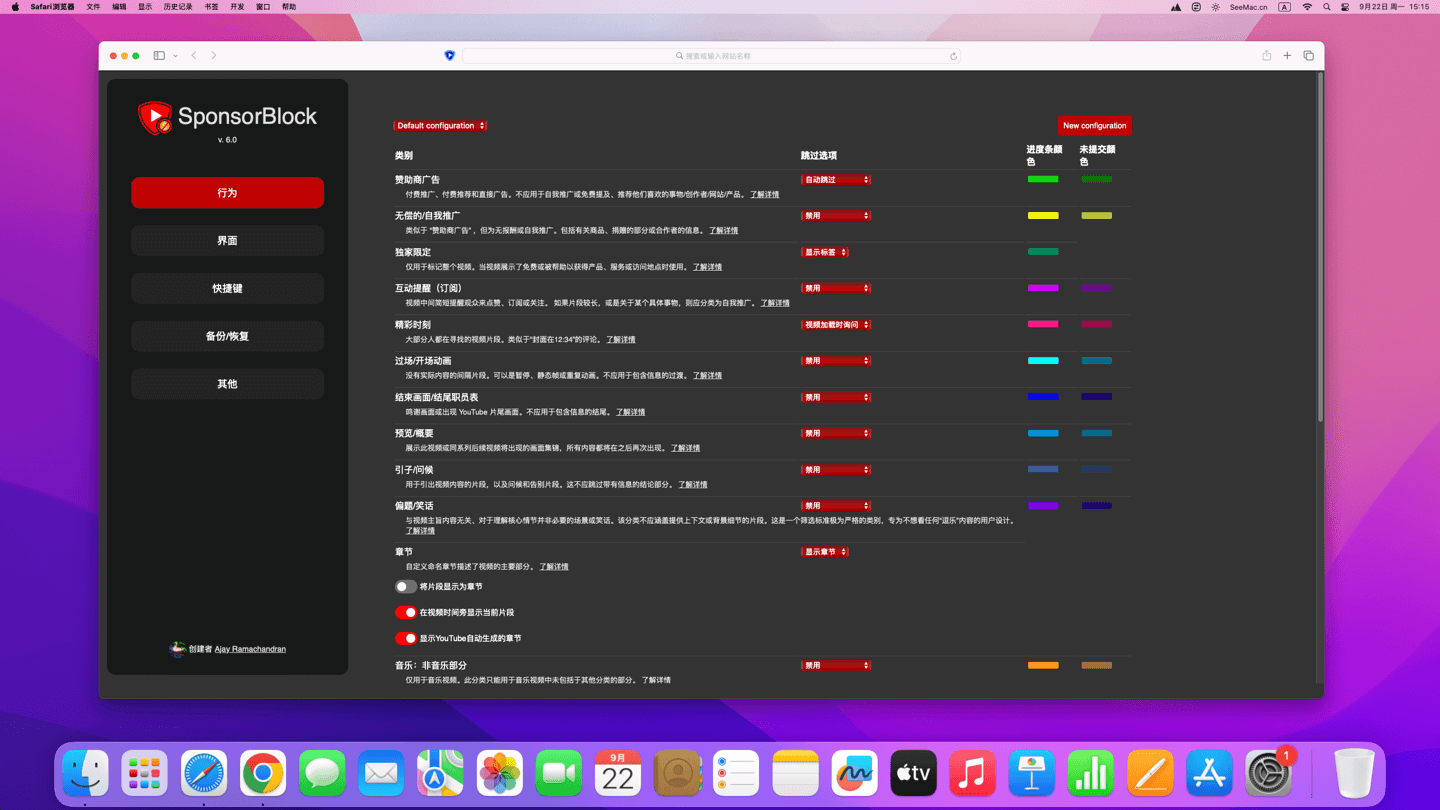Viewport: 1440px width, 810px height.
Task: Click the New configuration button
Action: pyautogui.click(x=1094, y=126)
